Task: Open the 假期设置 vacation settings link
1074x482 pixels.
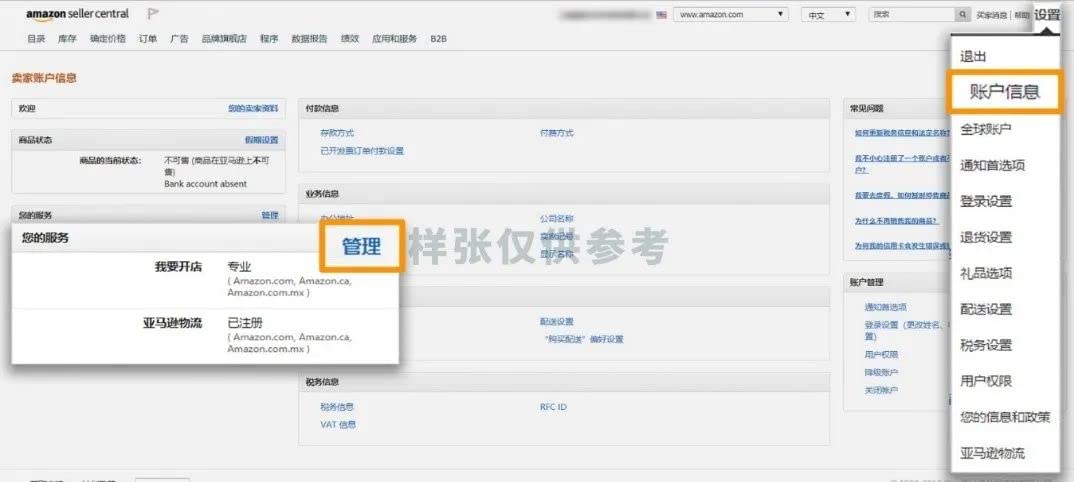Action: (x=261, y=140)
